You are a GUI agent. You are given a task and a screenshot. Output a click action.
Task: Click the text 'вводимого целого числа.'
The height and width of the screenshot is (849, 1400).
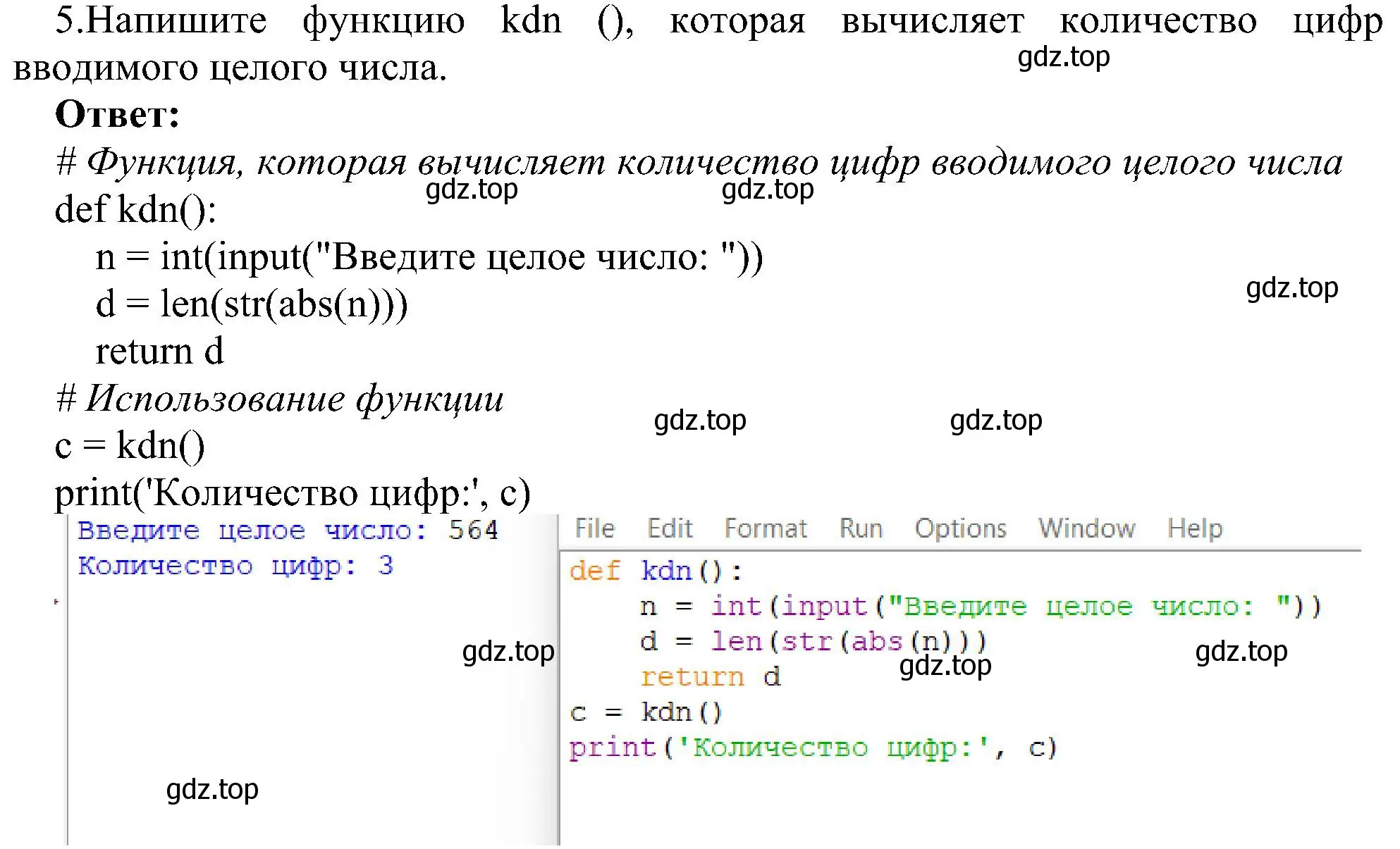pos(230,68)
